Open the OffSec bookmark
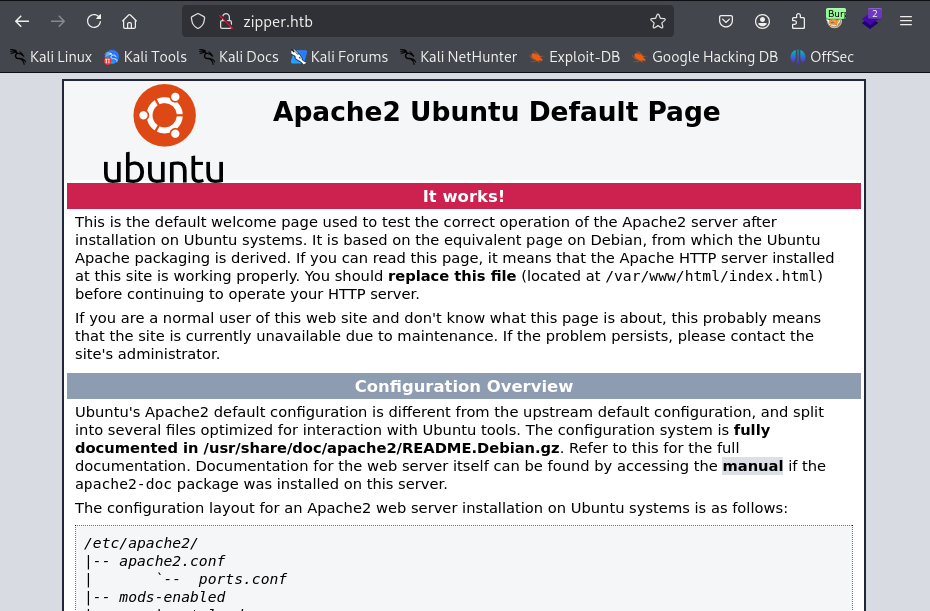Image resolution: width=930 pixels, height=611 pixels. [822, 57]
